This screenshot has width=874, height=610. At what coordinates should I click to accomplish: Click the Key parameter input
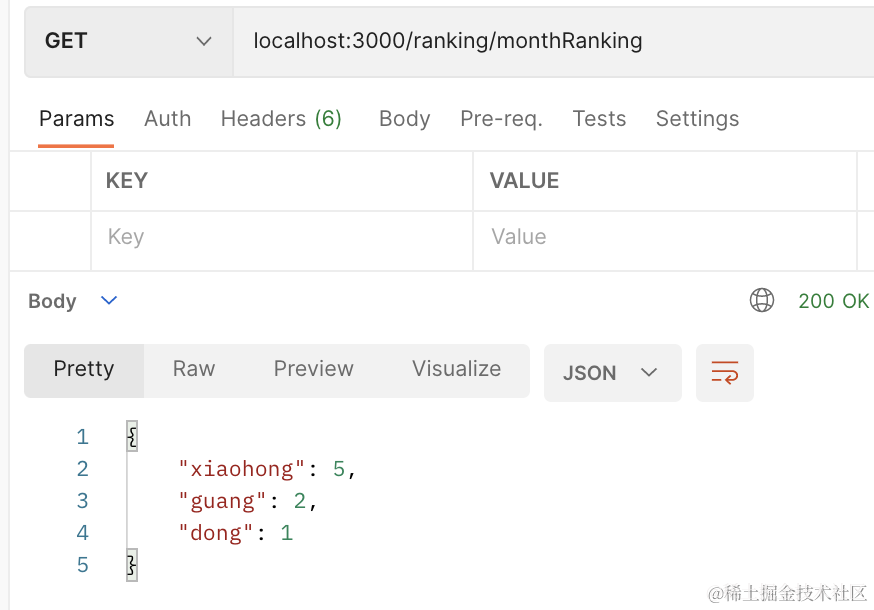click(x=280, y=237)
